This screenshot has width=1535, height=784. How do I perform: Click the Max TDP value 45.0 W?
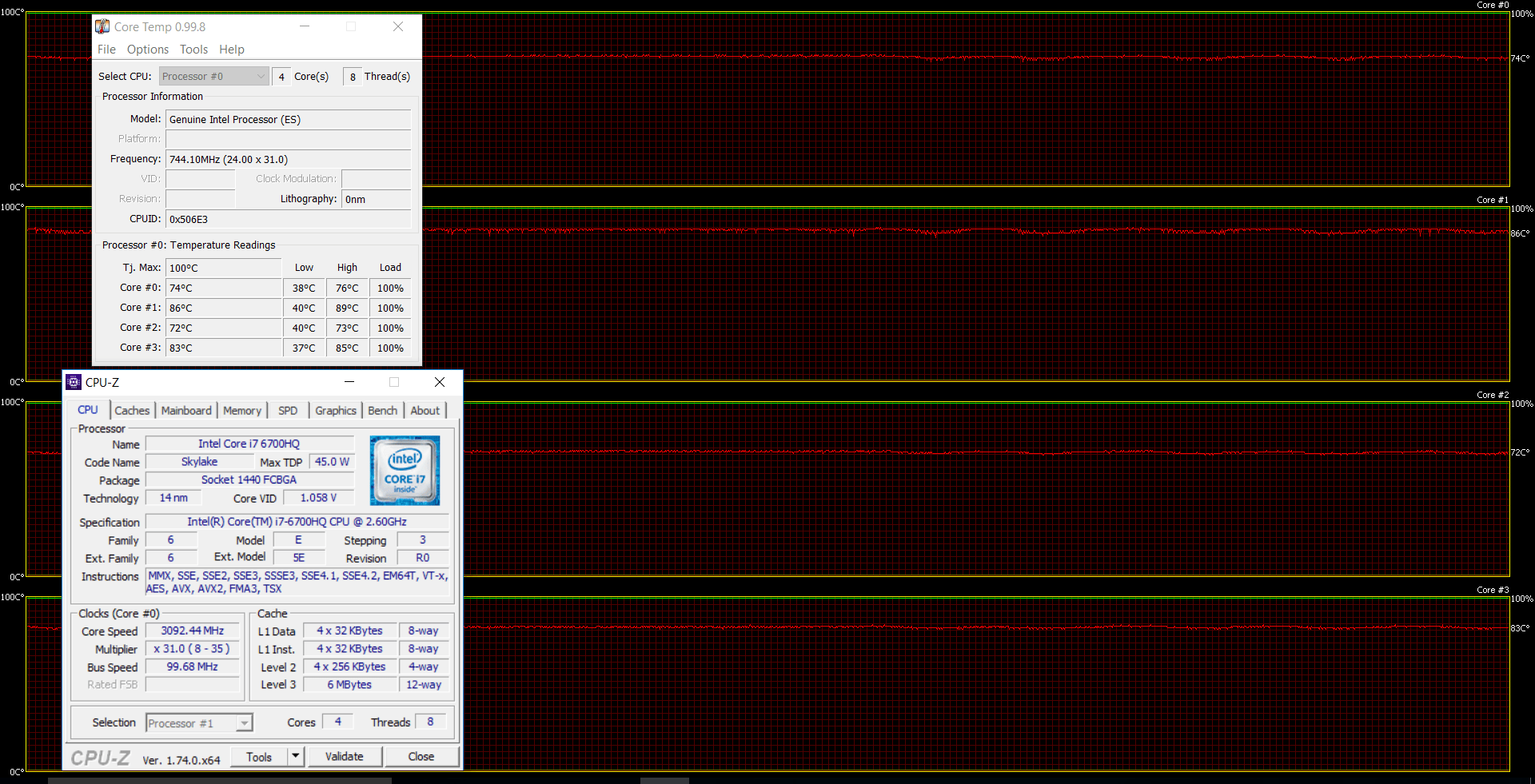(x=332, y=461)
